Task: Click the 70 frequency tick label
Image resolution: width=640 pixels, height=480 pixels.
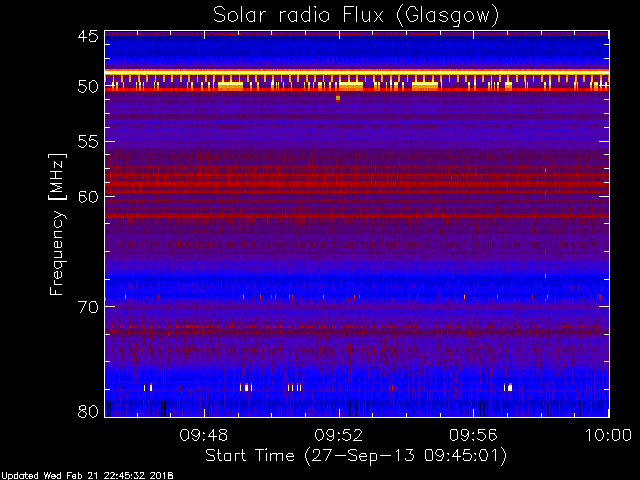Action: [x=88, y=307]
